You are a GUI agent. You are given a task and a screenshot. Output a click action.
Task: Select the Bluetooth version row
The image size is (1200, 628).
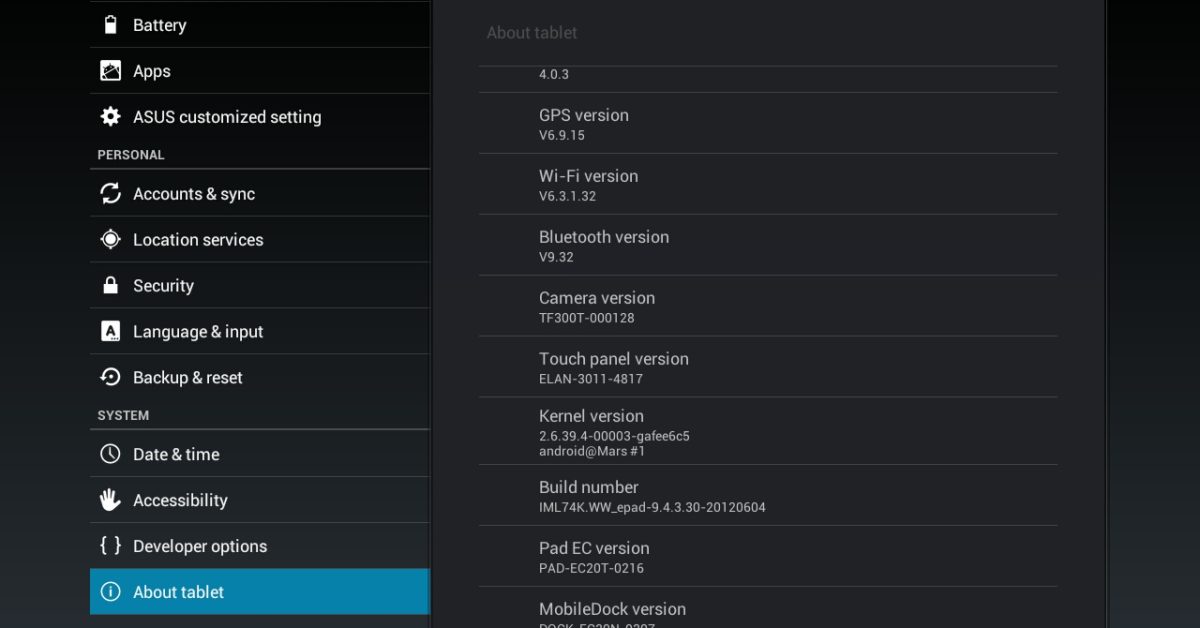tap(767, 246)
